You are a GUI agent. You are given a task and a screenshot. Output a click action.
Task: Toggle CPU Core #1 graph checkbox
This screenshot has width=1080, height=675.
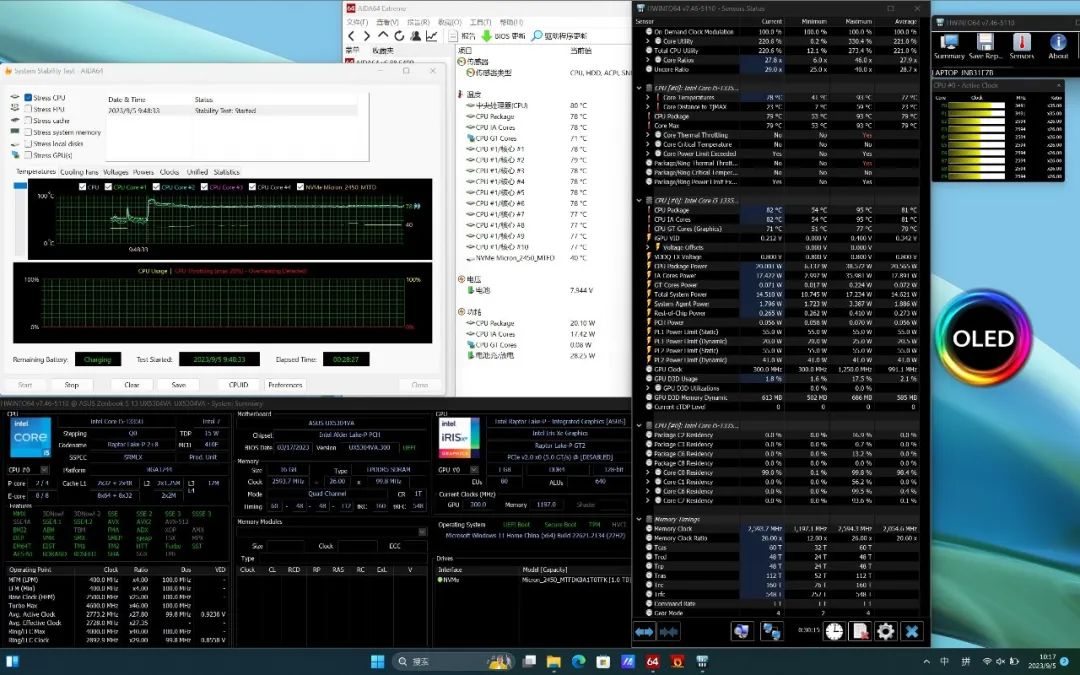tap(108, 187)
